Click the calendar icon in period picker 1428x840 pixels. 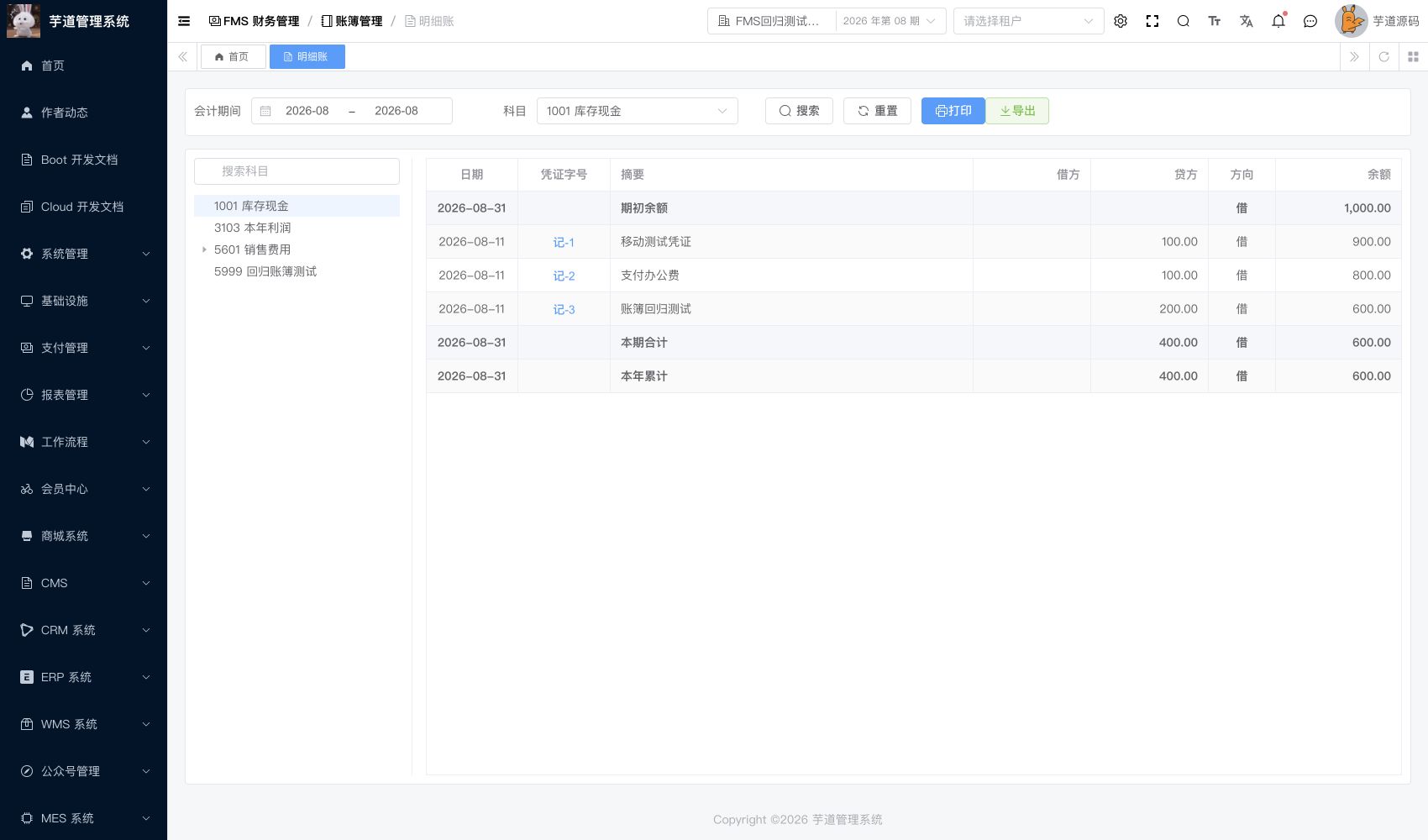[x=265, y=111]
